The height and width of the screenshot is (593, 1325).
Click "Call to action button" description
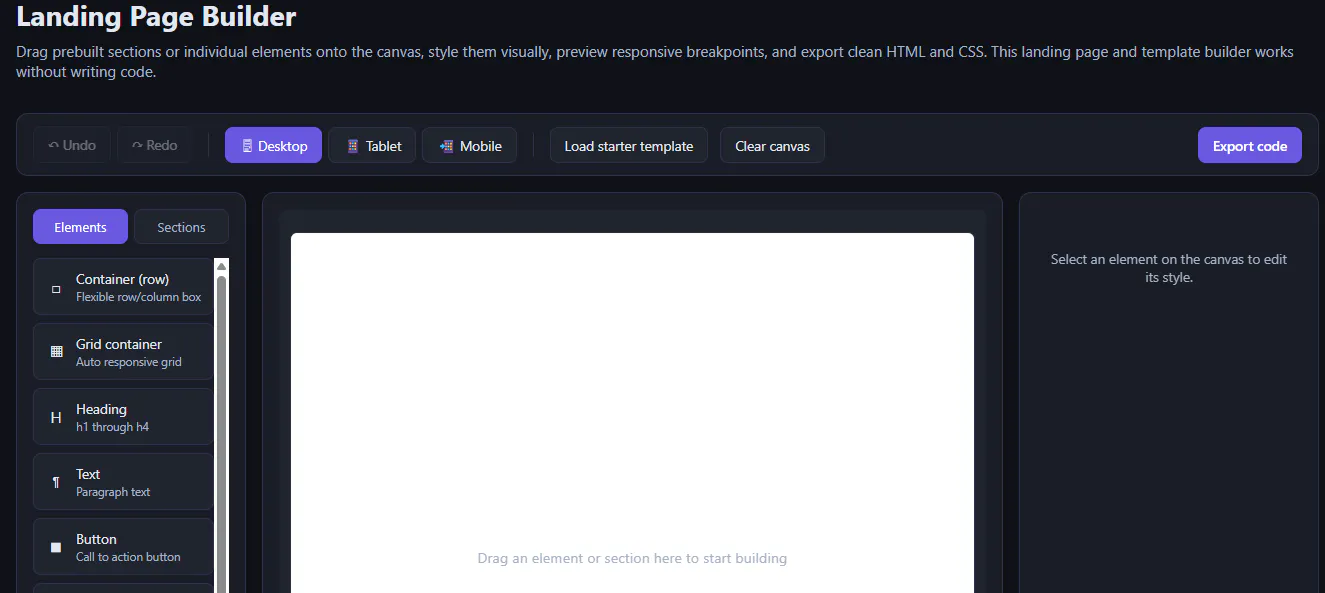point(128,557)
